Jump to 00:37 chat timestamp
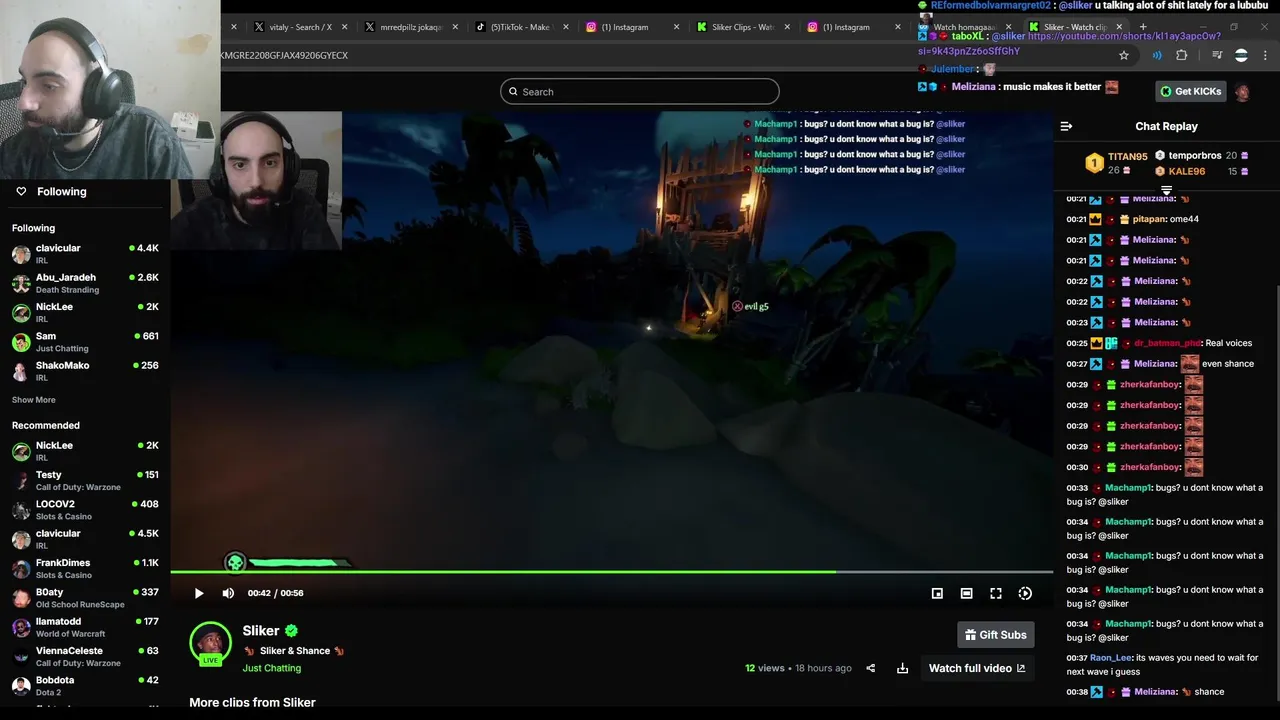The height and width of the screenshot is (720, 1280). (1076, 658)
